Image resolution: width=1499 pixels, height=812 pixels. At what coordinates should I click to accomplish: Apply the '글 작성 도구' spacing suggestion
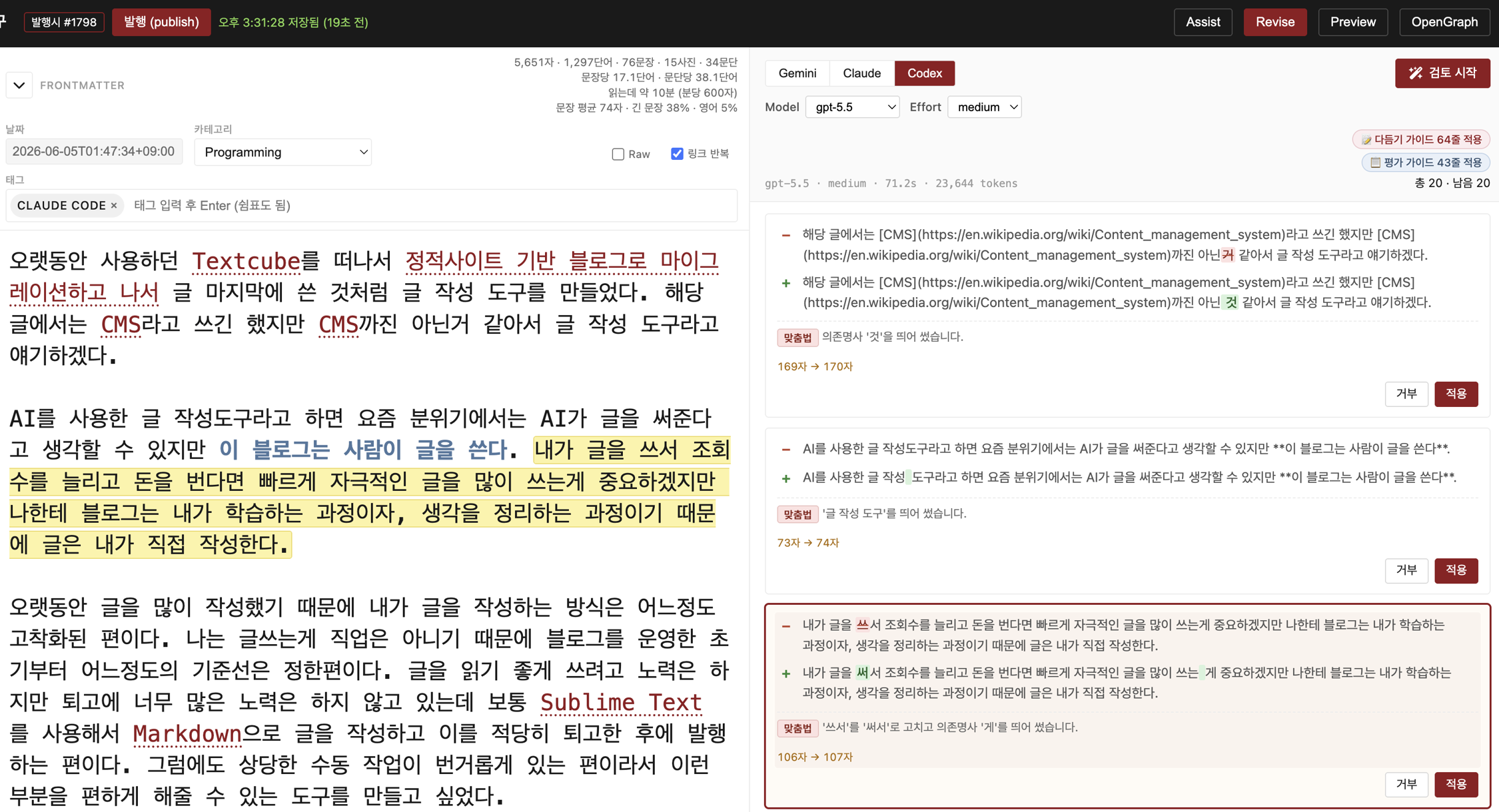click(1456, 570)
